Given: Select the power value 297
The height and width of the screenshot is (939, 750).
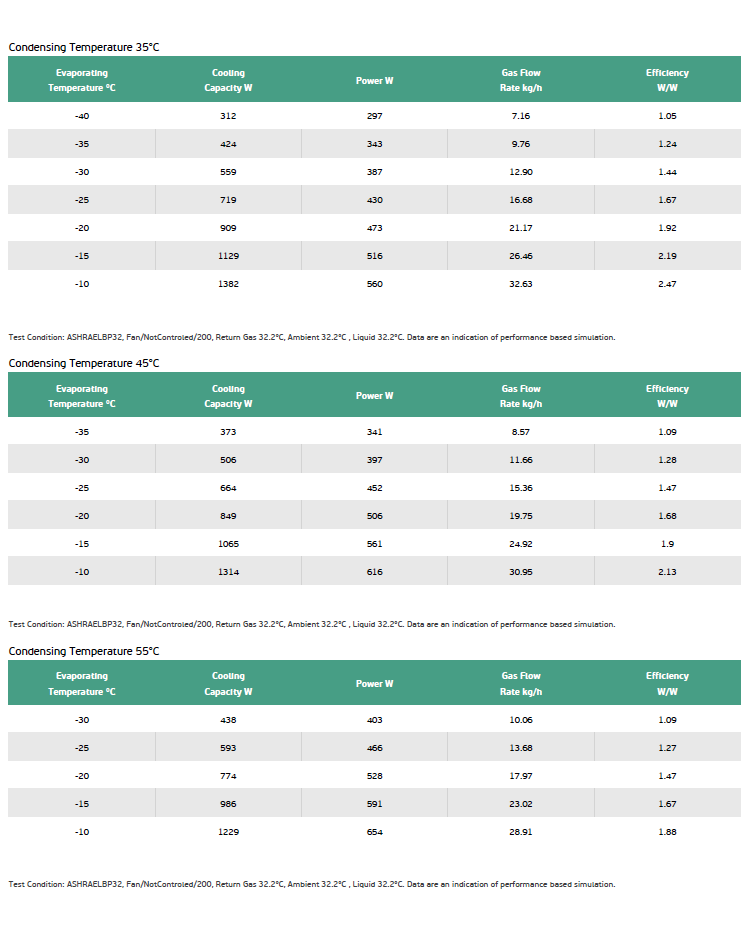Looking at the screenshot, I should [374, 116].
